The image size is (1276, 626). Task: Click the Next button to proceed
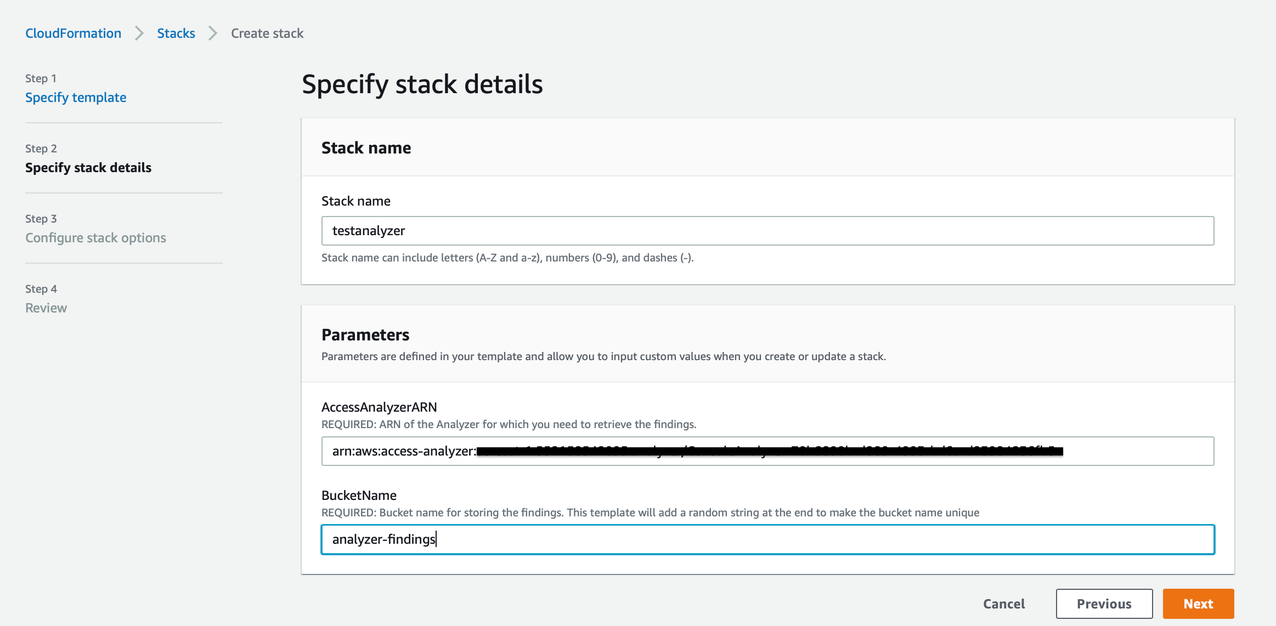[x=1197, y=603]
